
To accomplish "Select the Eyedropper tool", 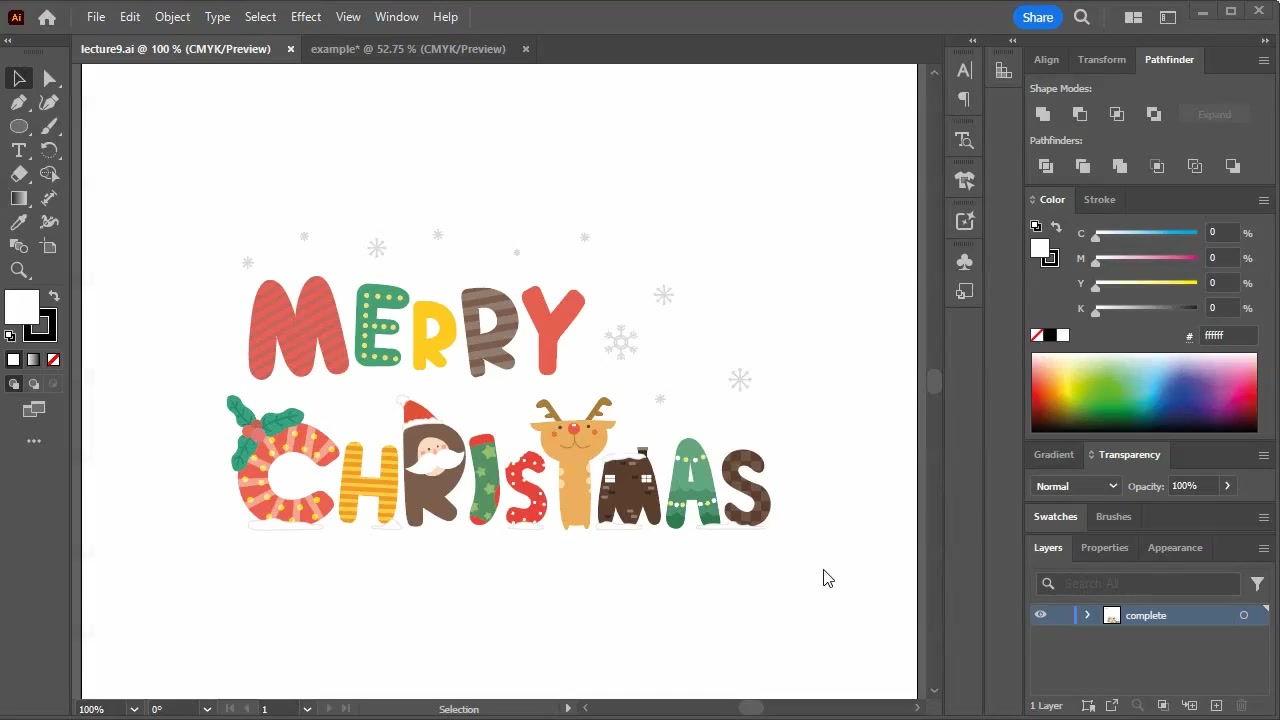I will (x=19, y=222).
